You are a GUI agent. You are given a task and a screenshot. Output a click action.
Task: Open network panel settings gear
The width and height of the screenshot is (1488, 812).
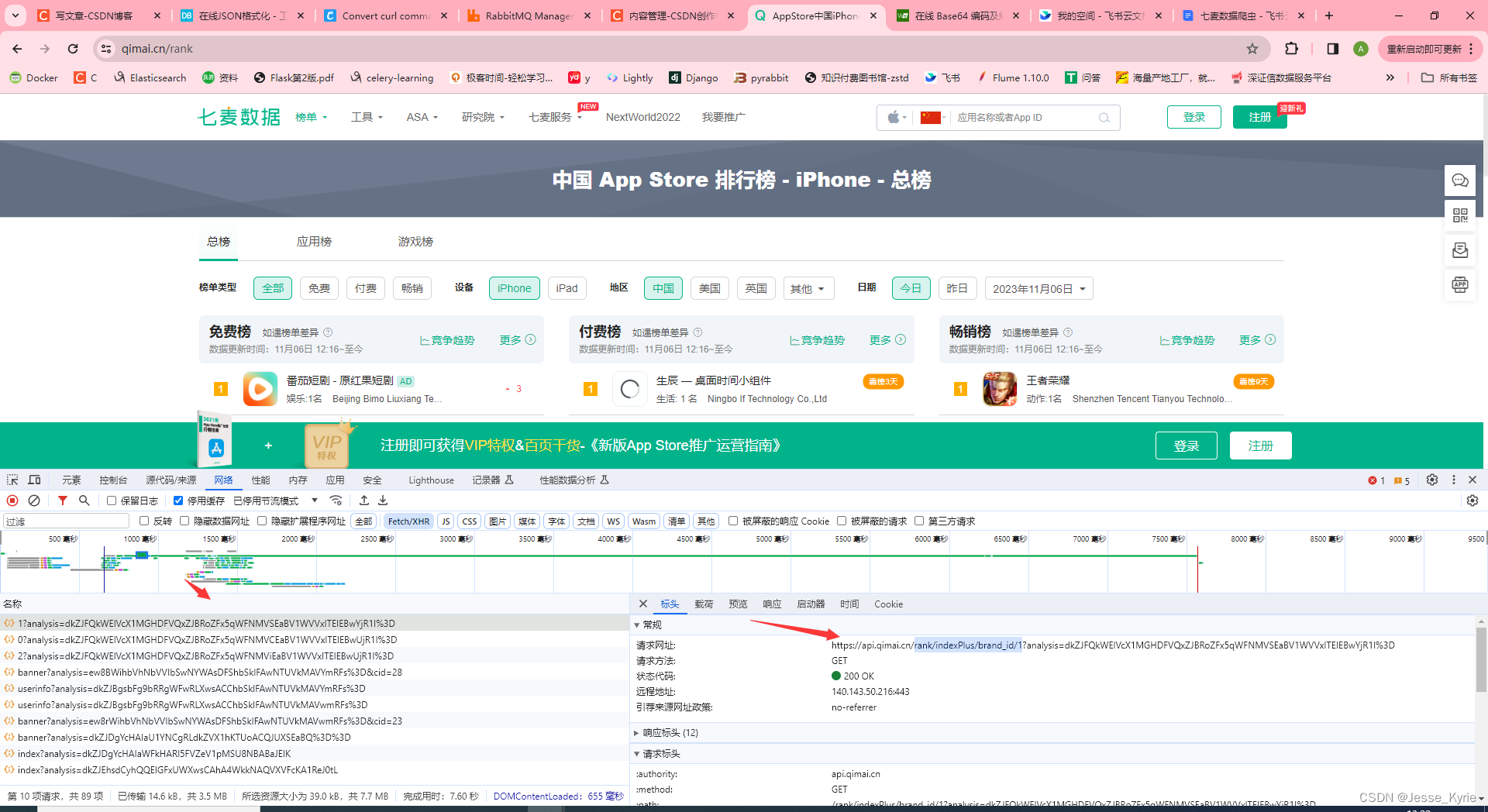pos(1472,501)
